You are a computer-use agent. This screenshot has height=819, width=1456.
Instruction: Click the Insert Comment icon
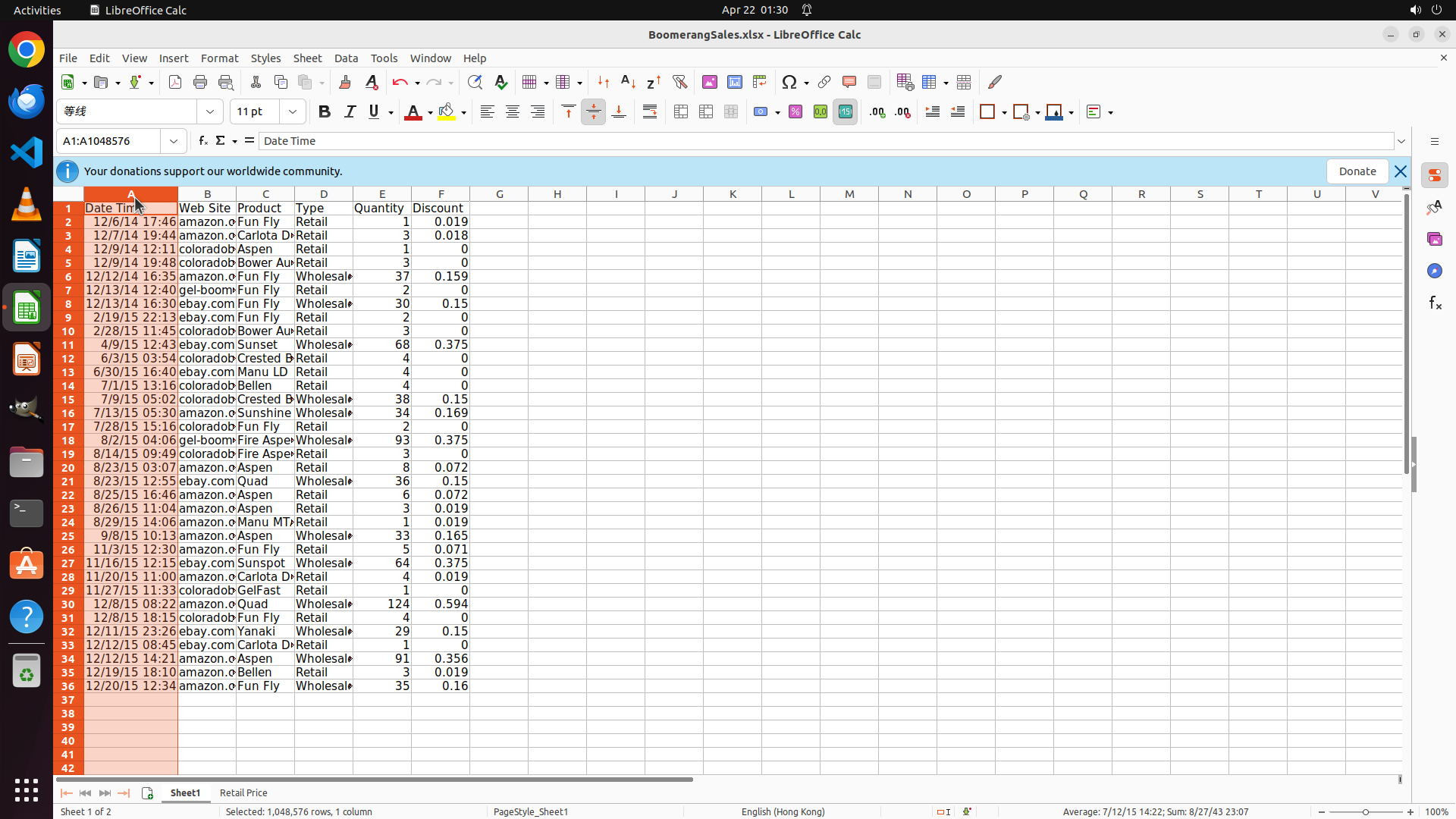(x=849, y=82)
